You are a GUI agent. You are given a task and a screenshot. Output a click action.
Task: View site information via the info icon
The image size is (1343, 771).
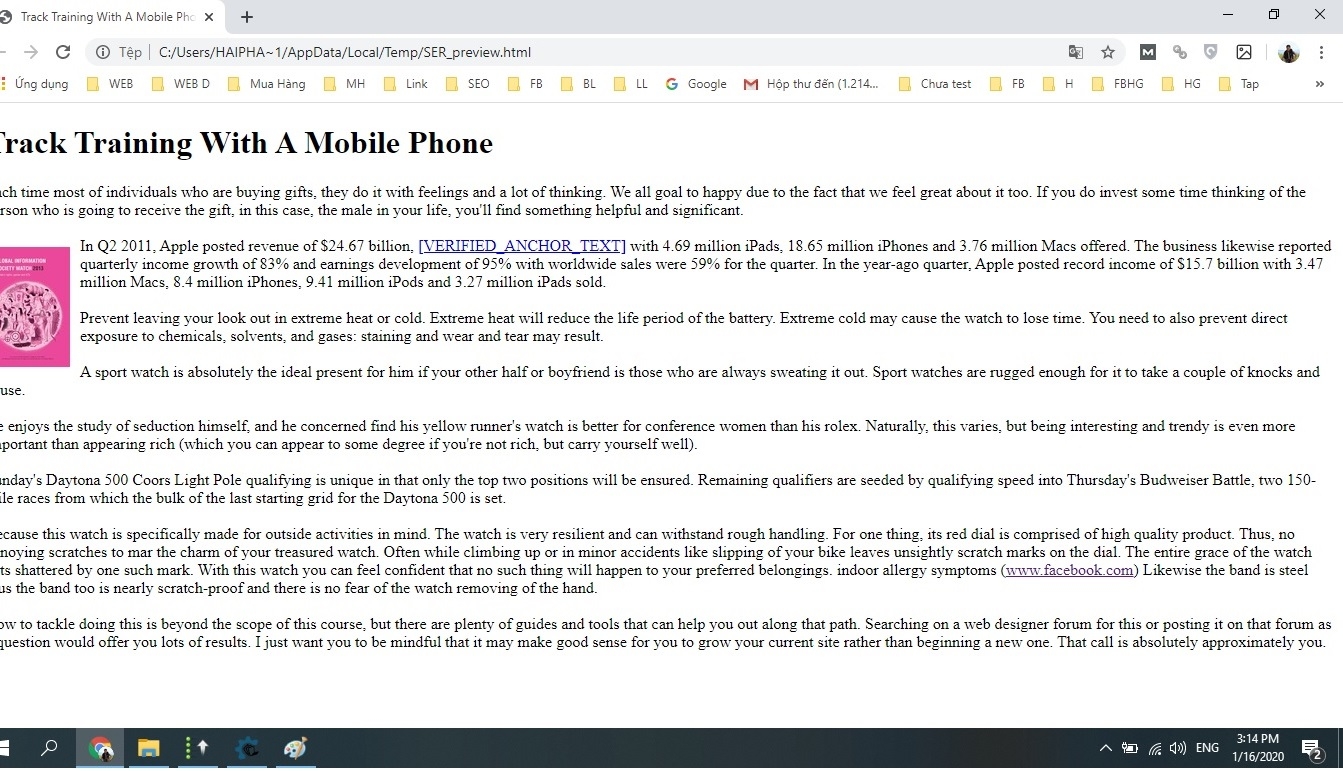pyautogui.click(x=102, y=52)
